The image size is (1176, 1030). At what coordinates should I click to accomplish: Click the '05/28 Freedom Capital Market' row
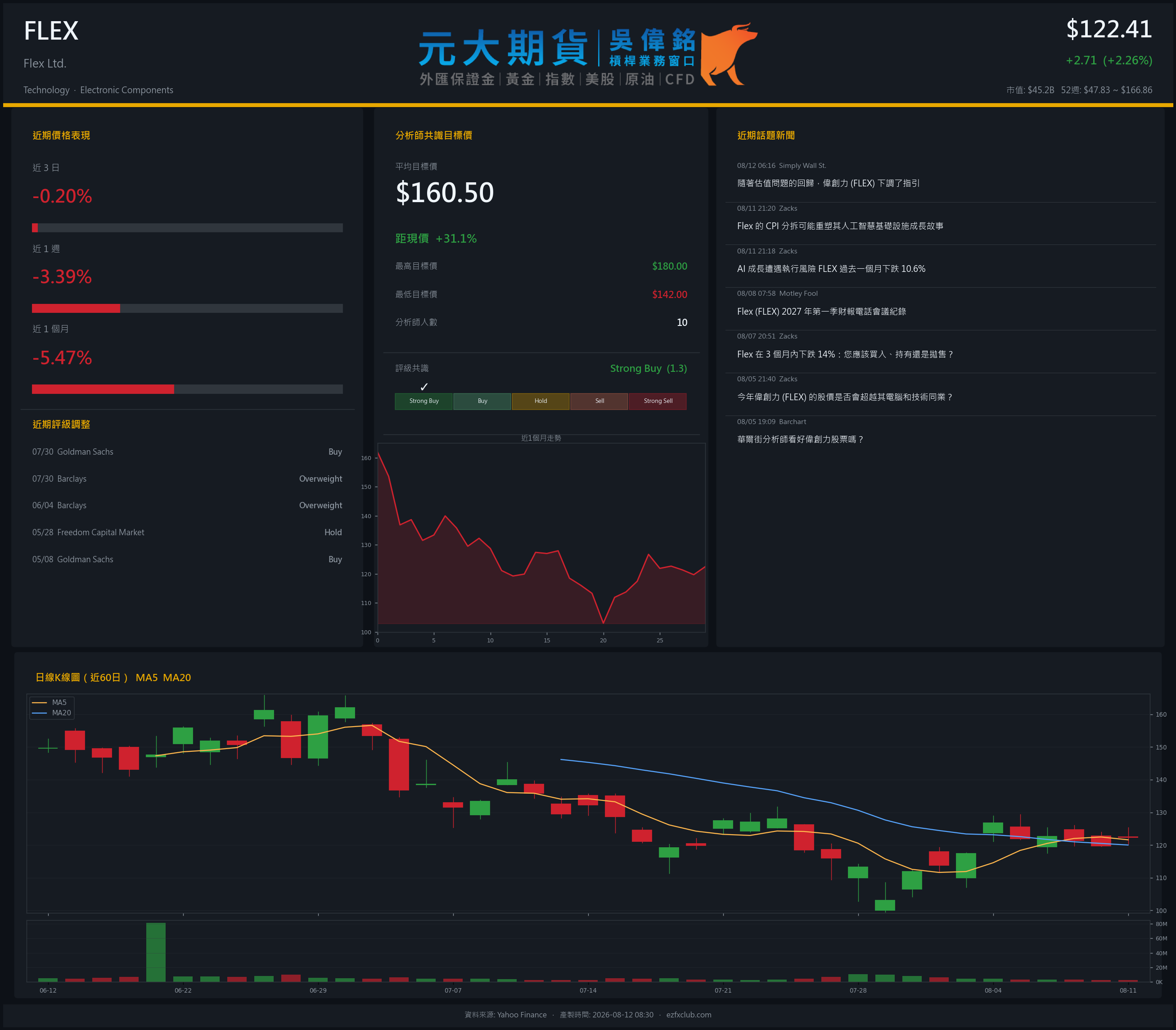pyautogui.click(x=187, y=532)
